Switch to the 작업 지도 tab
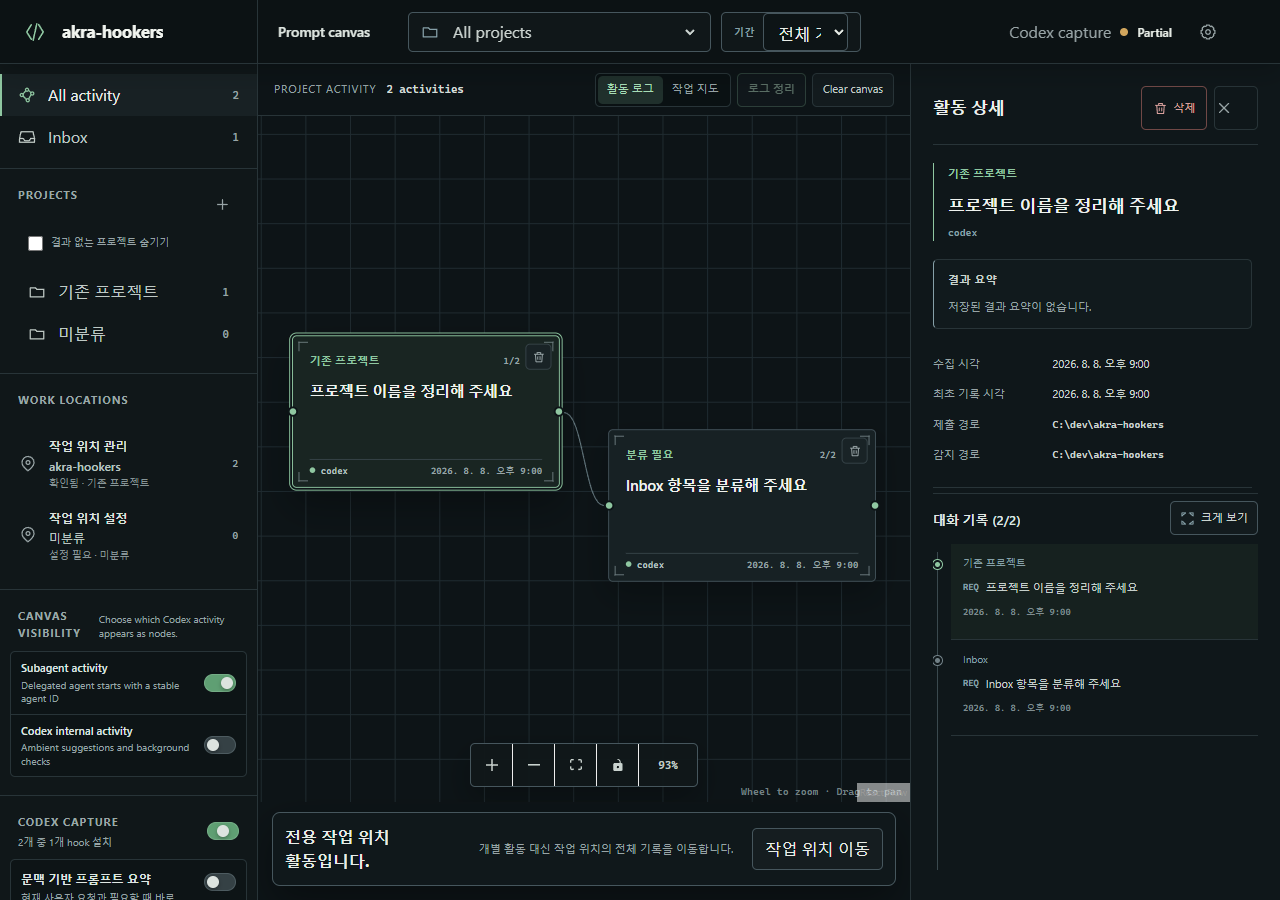This screenshot has width=1280, height=900. [695, 89]
